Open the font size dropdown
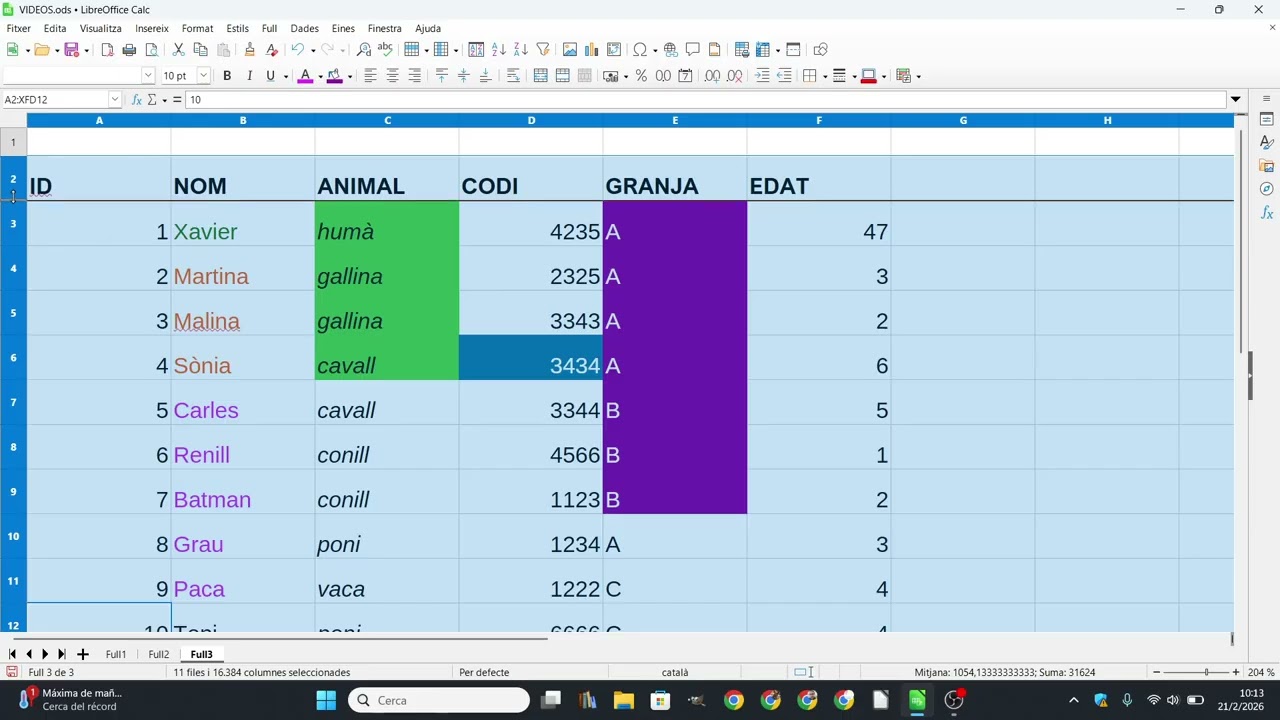This screenshot has width=1280, height=720. [x=203, y=76]
